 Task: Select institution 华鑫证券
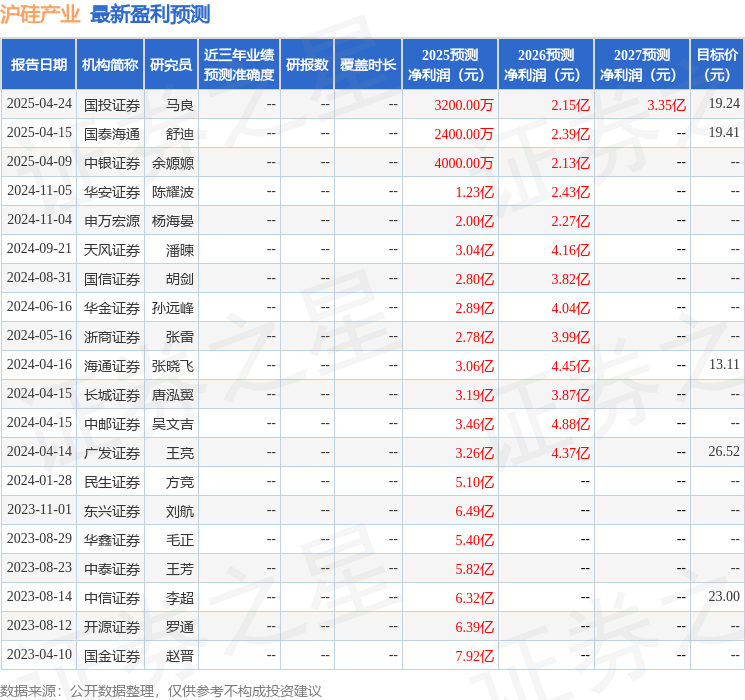pyautogui.click(x=112, y=540)
